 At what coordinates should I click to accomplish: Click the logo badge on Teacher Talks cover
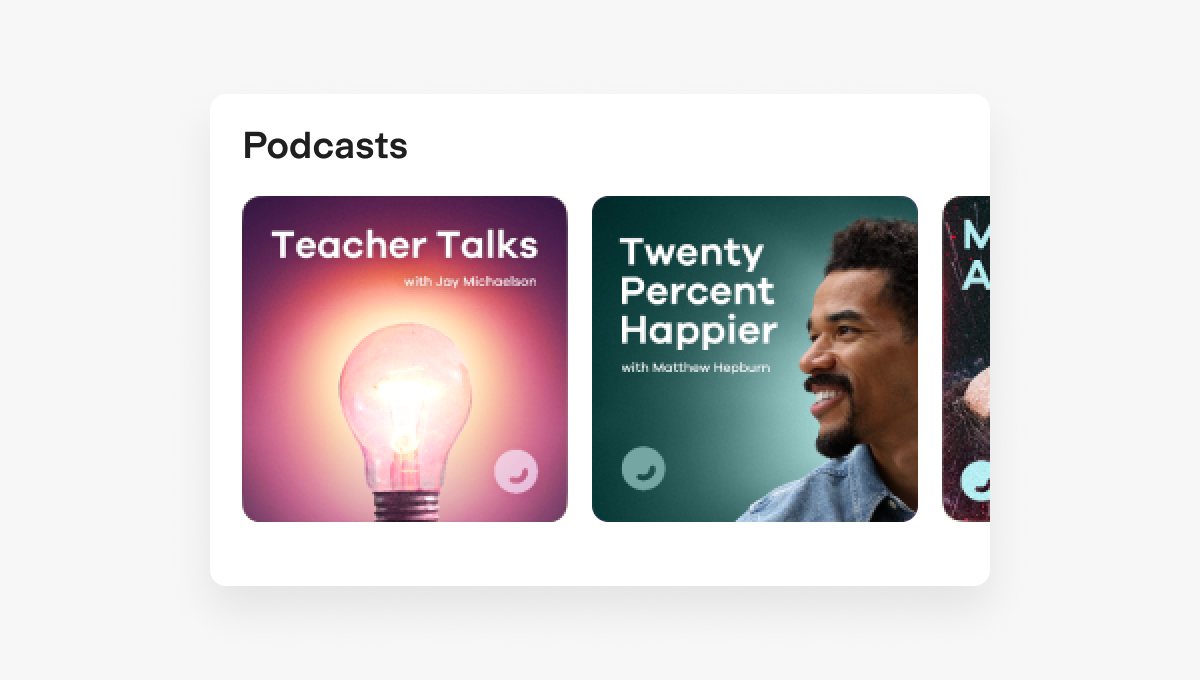click(x=516, y=472)
